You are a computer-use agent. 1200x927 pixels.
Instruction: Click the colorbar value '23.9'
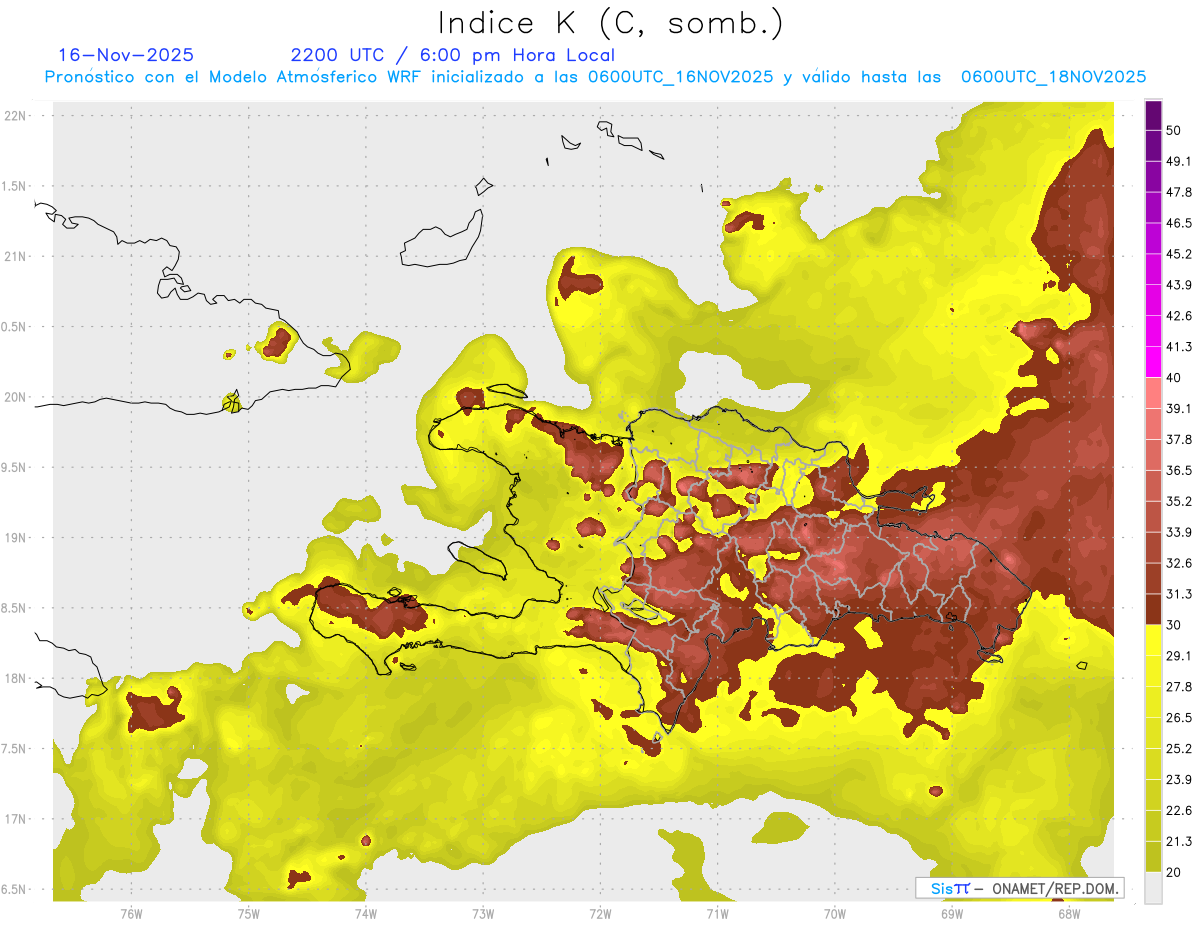click(x=1179, y=780)
